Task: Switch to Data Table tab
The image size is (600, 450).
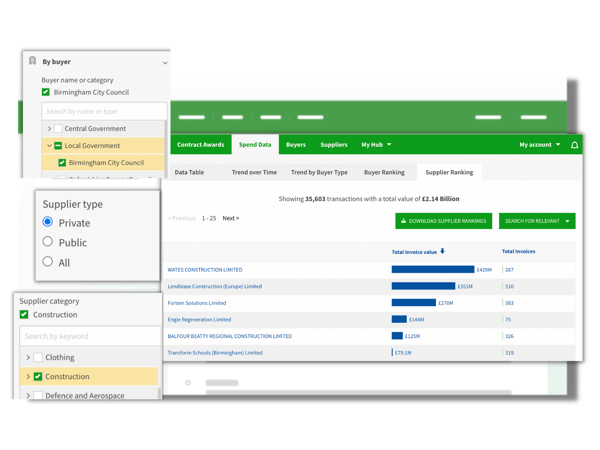Action: tap(189, 172)
